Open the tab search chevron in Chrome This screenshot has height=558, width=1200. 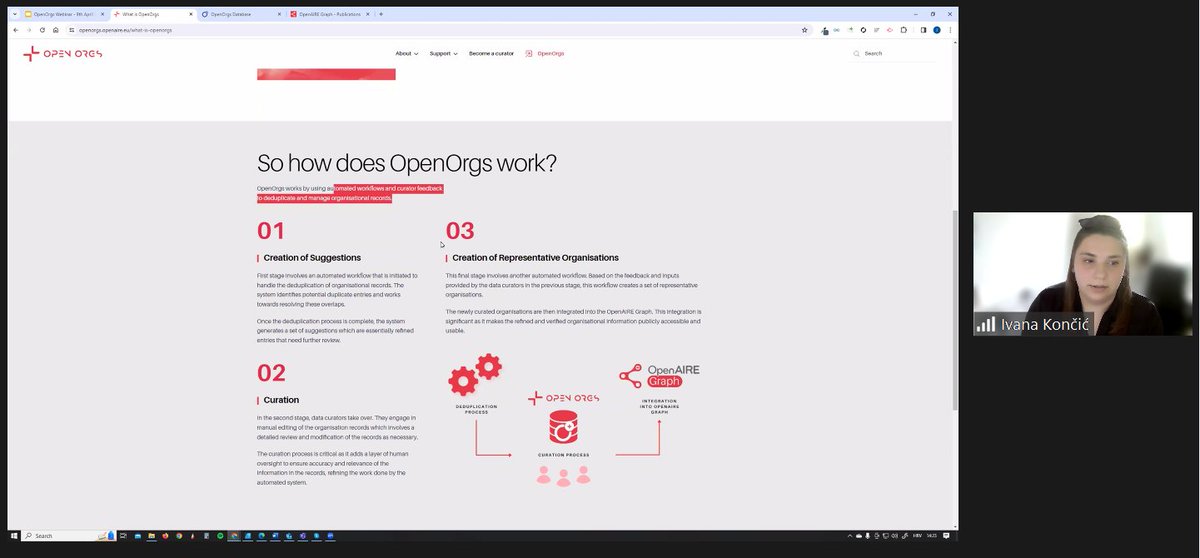[14, 14]
